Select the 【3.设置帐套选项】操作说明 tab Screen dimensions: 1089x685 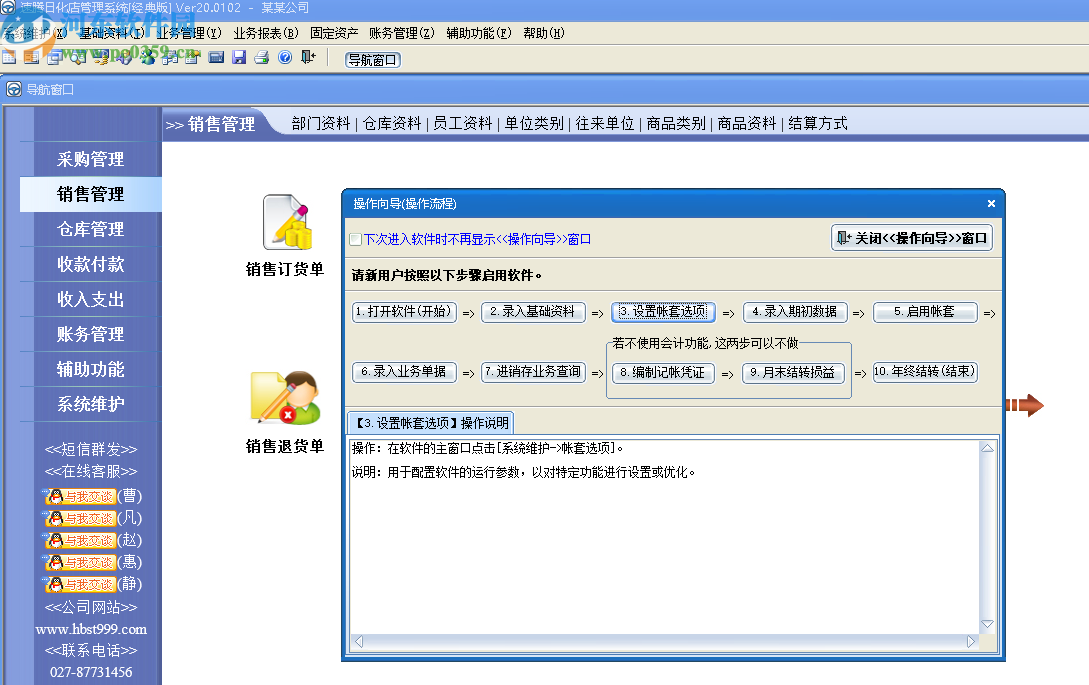click(x=432, y=423)
